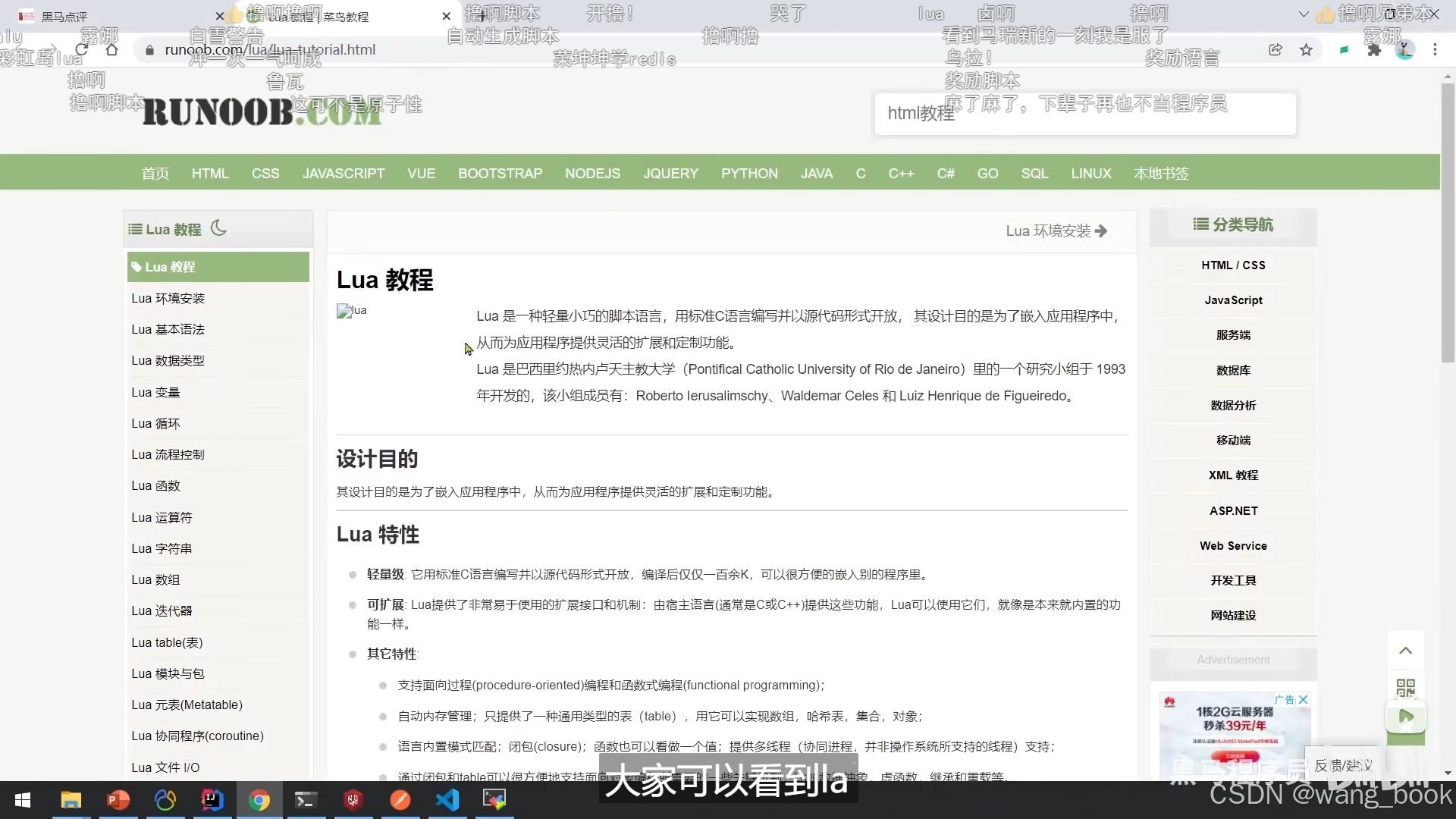
Task: Select PYTHON in the green navigation bar
Action: pyautogui.click(x=749, y=174)
